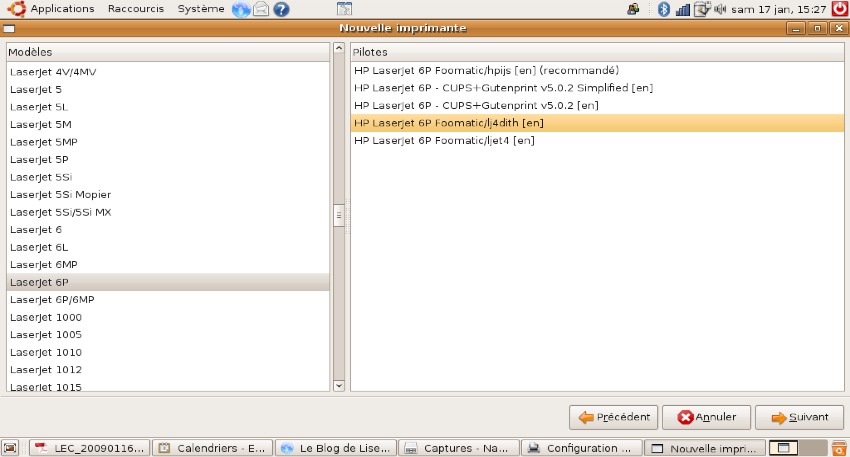Click the red power session icon

click(x=839, y=9)
